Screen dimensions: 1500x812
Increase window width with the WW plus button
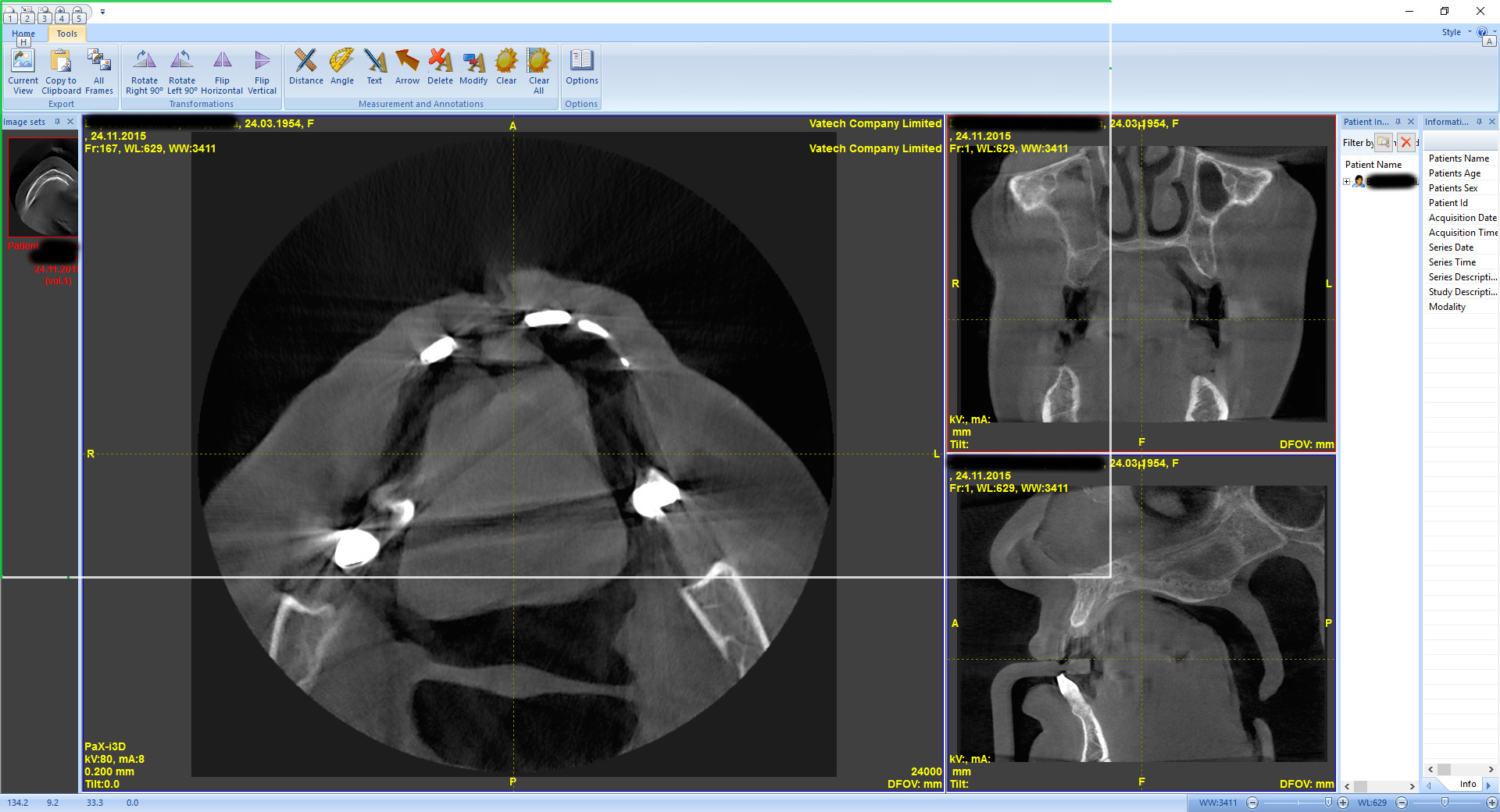point(1343,803)
